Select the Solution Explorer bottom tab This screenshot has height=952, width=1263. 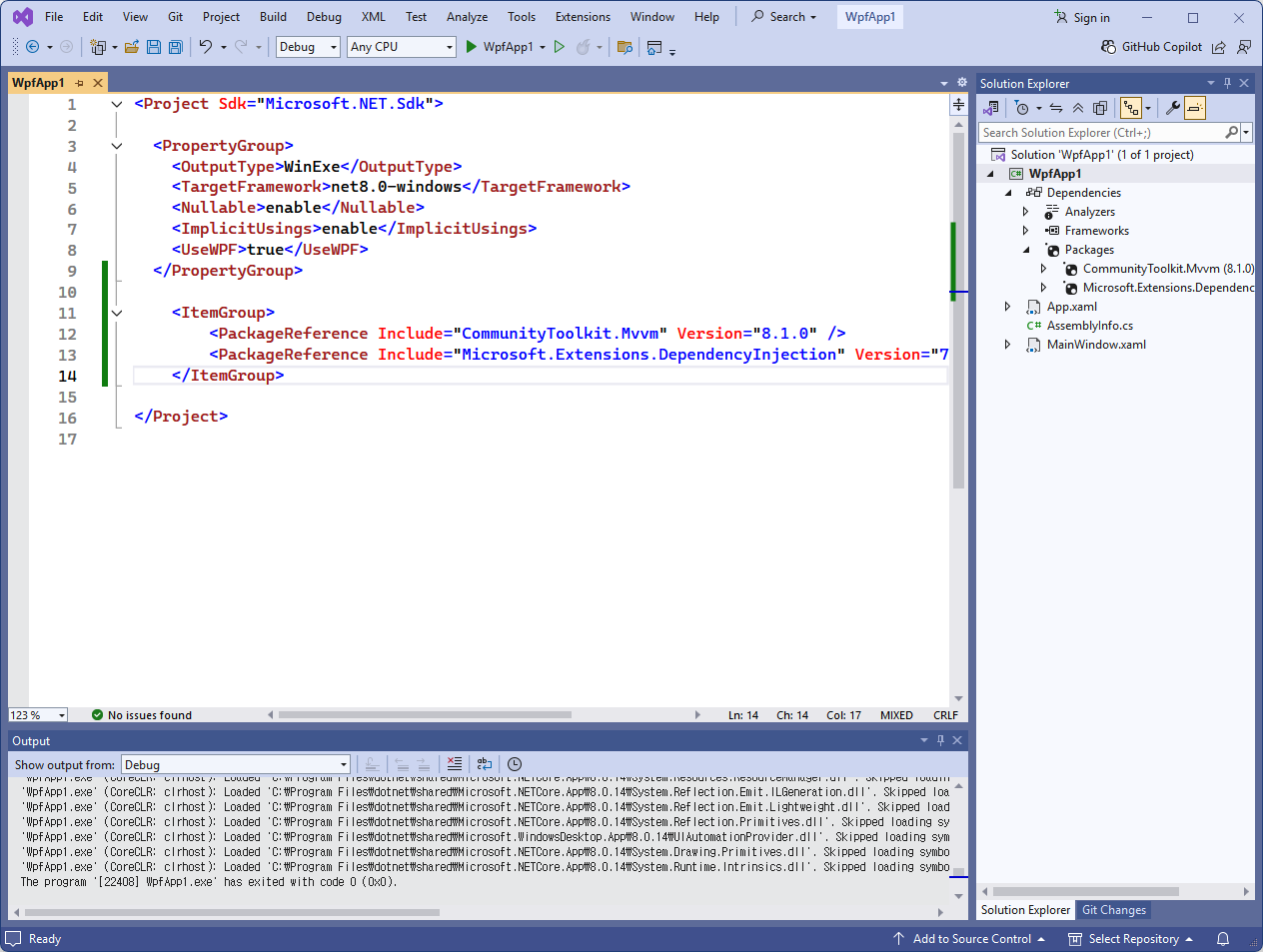pos(1025,910)
